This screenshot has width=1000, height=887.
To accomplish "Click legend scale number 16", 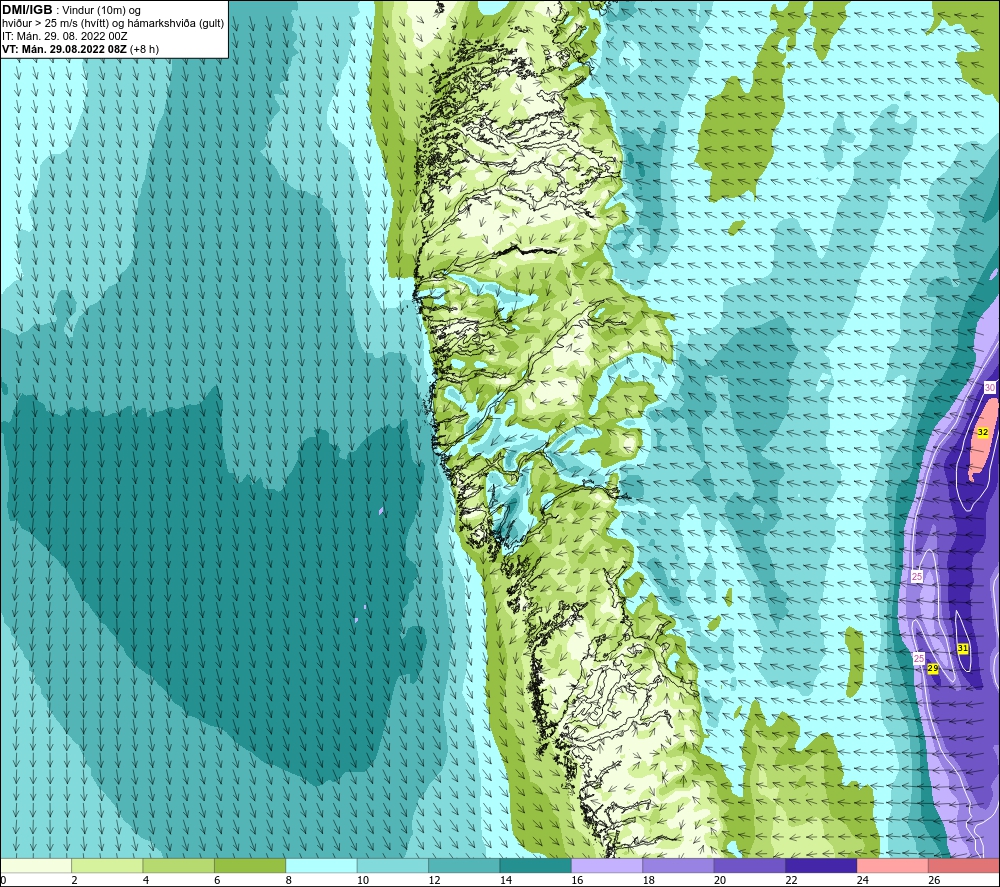I will [x=577, y=880].
